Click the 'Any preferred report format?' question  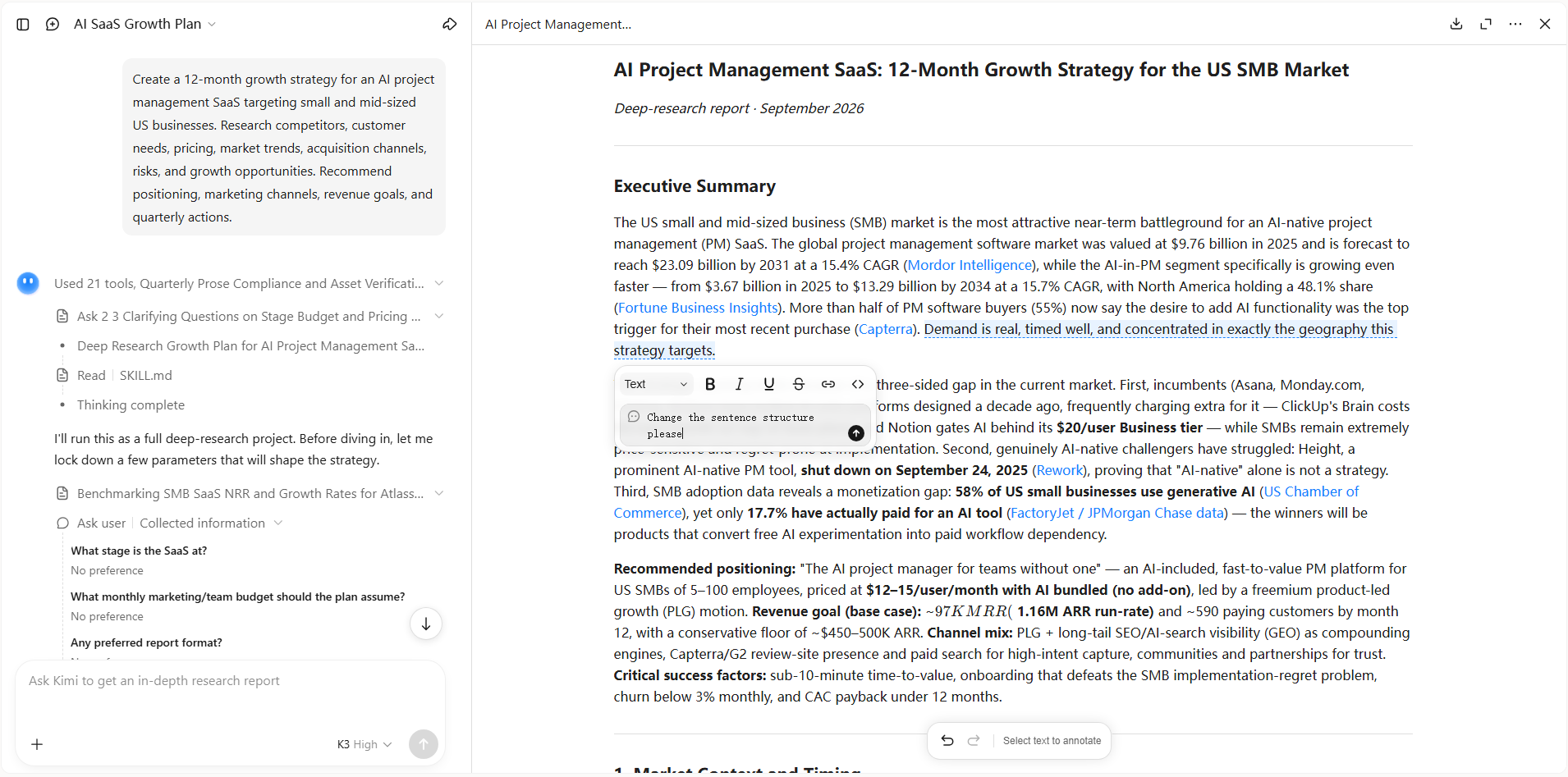pyautogui.click(x=146, y=643)
